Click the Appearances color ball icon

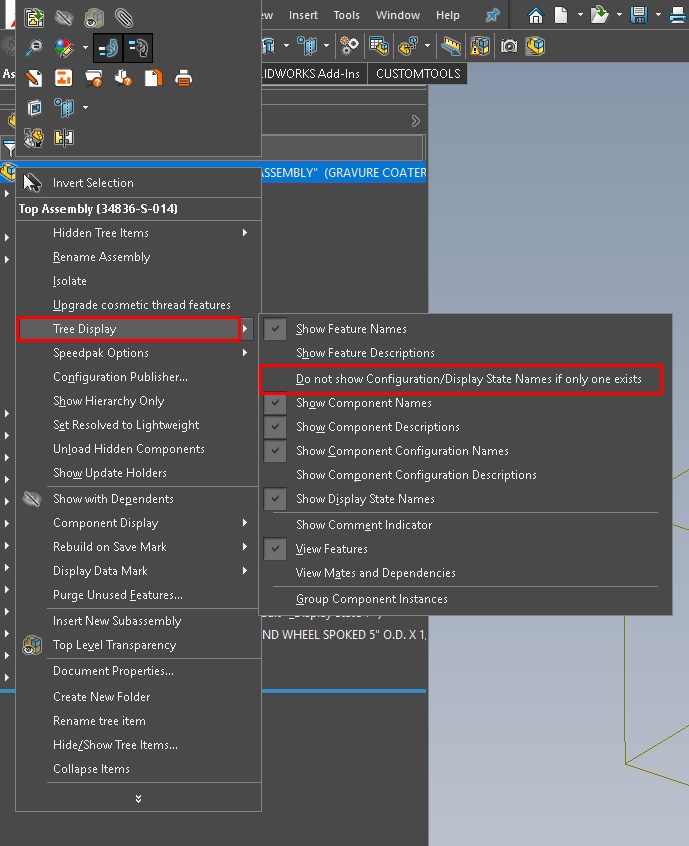tap(63, 47)
